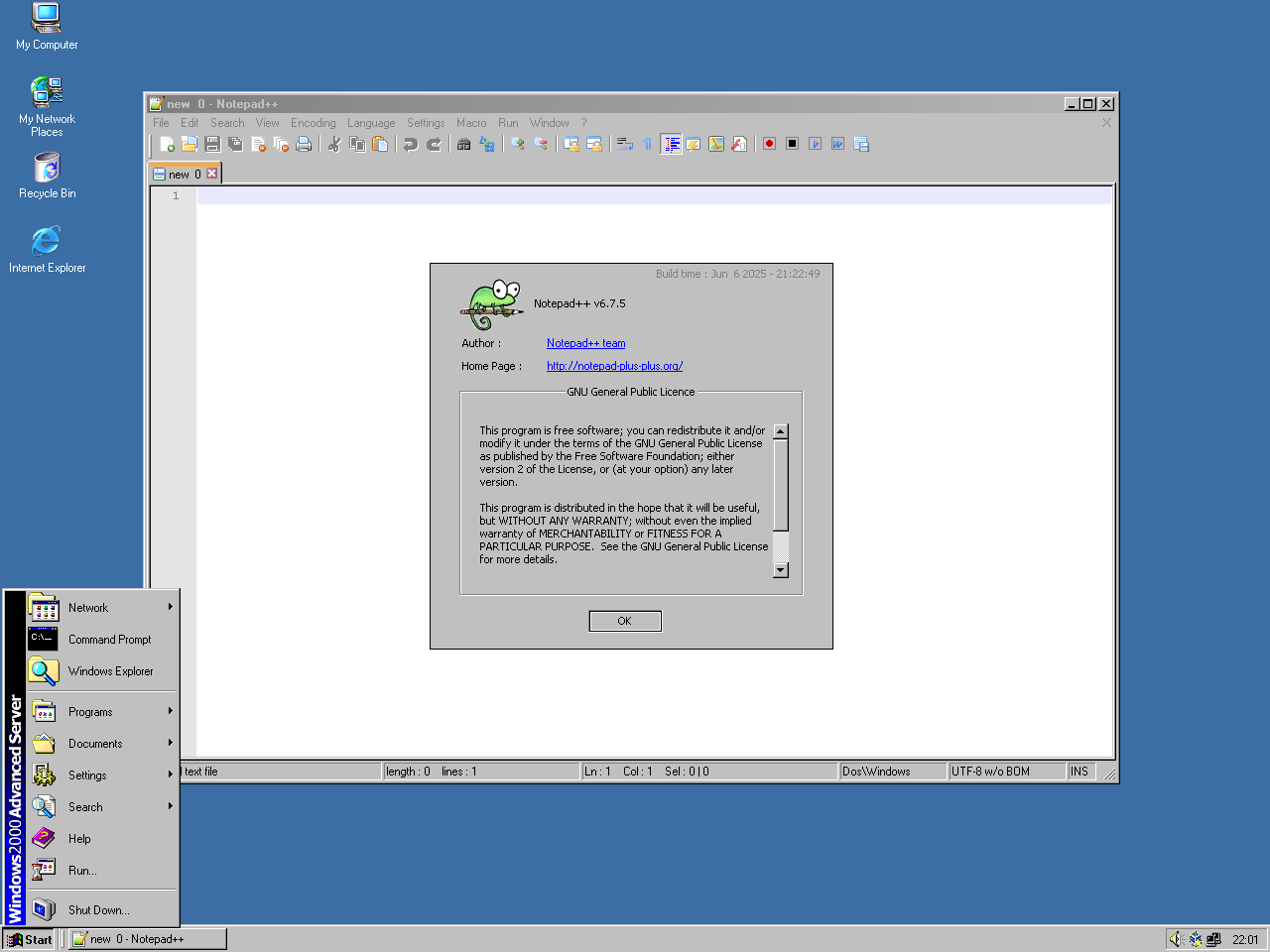
Task: Click Help in the Start menu
Action: (x=101, y=839)
